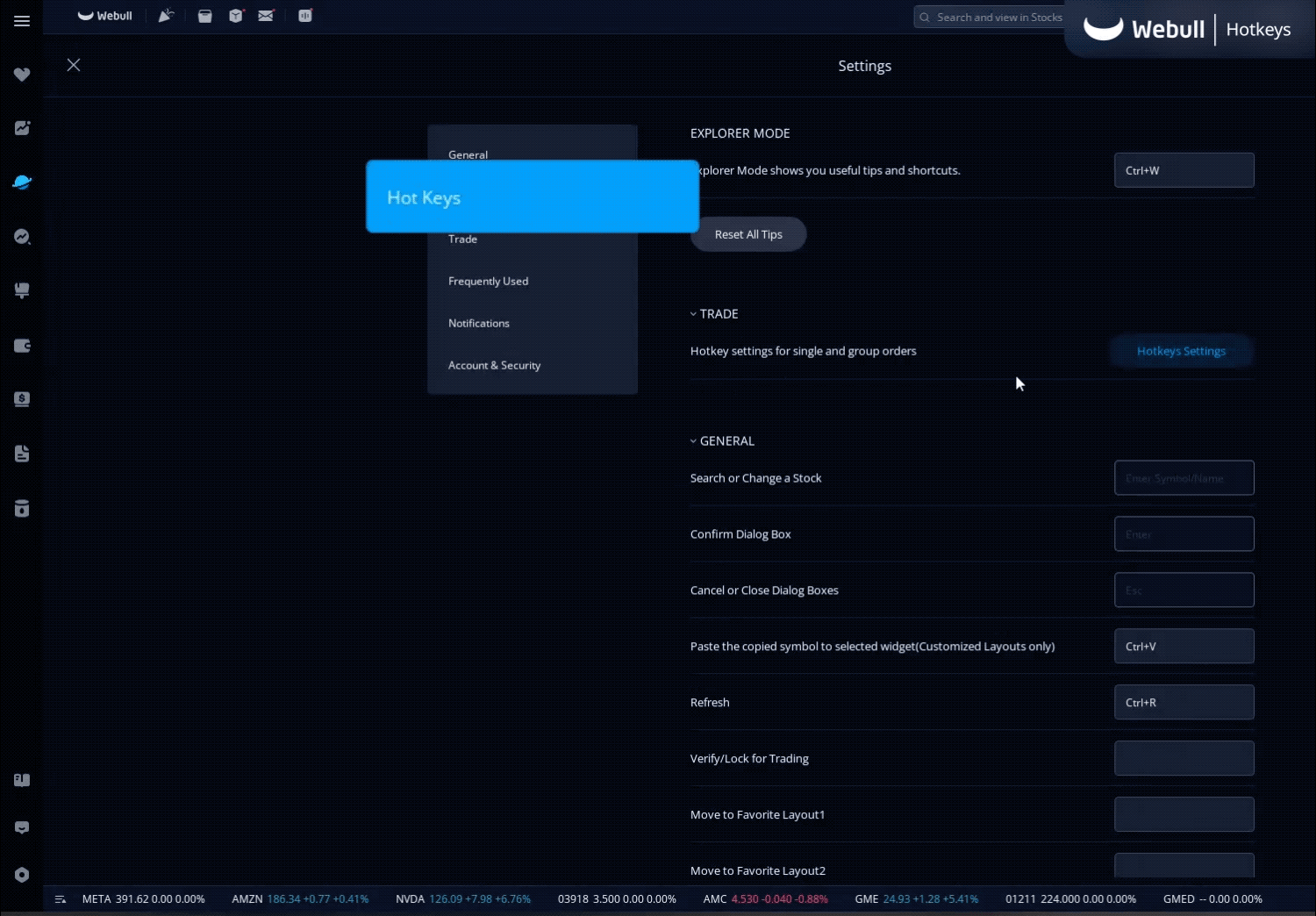Open the book help icon in sidebar
The height and width of the screenshot is (916, 1316).
point(22,780)
